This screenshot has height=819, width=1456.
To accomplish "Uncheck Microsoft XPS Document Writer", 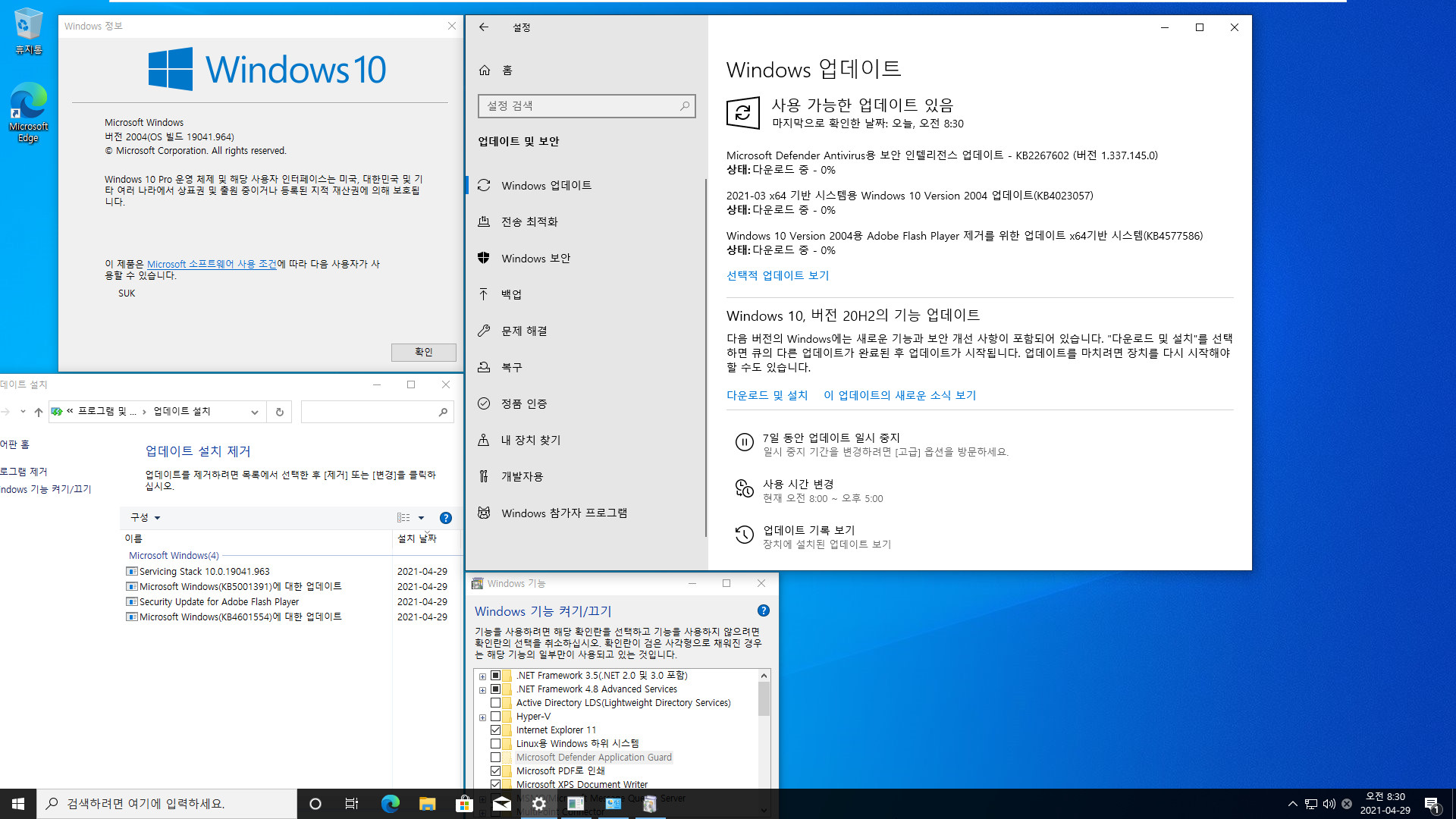I will pos(495,784).
